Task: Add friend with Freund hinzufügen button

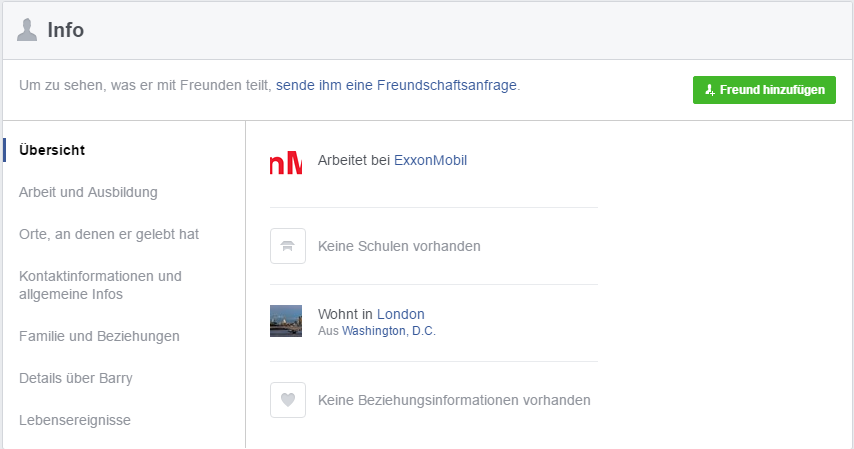Action: coord(764,90)
